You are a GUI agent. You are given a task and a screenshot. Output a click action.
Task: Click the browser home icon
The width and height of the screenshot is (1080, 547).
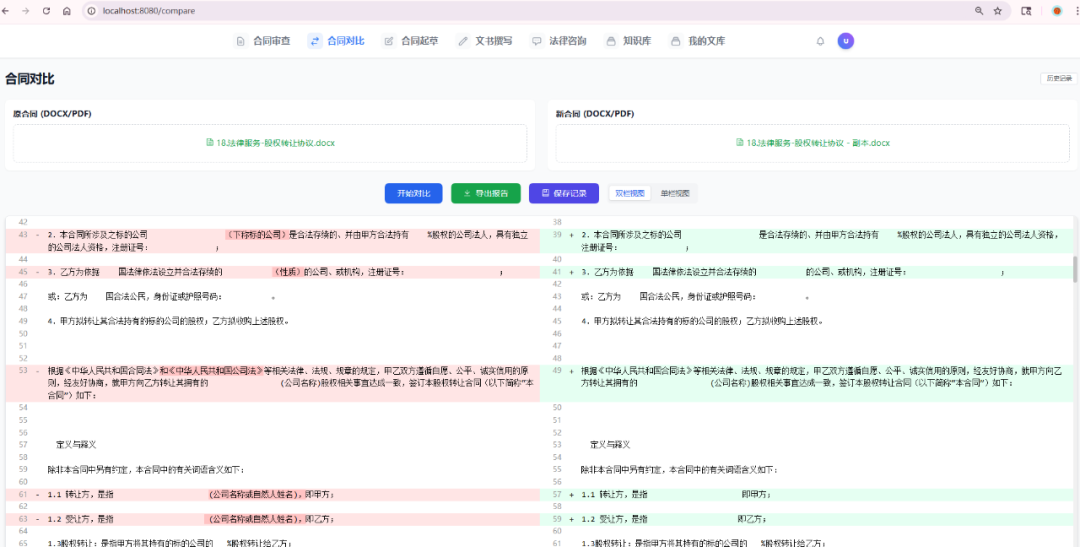pos(66,11)
